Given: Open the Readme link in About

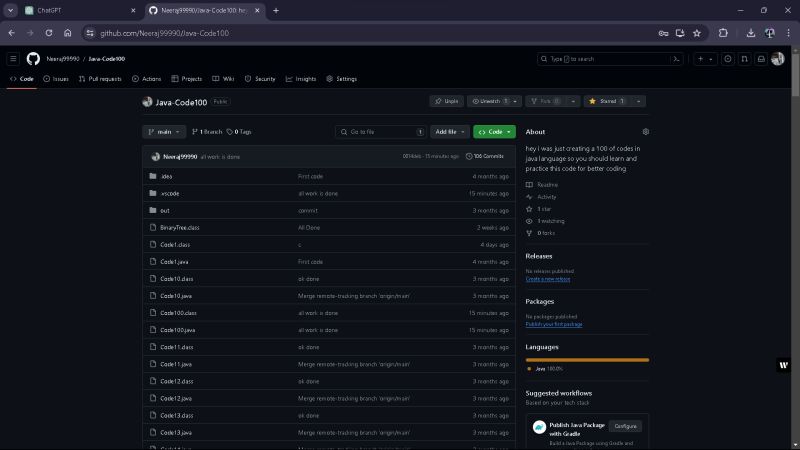Looking at the screenshot, I should [542, 185].
